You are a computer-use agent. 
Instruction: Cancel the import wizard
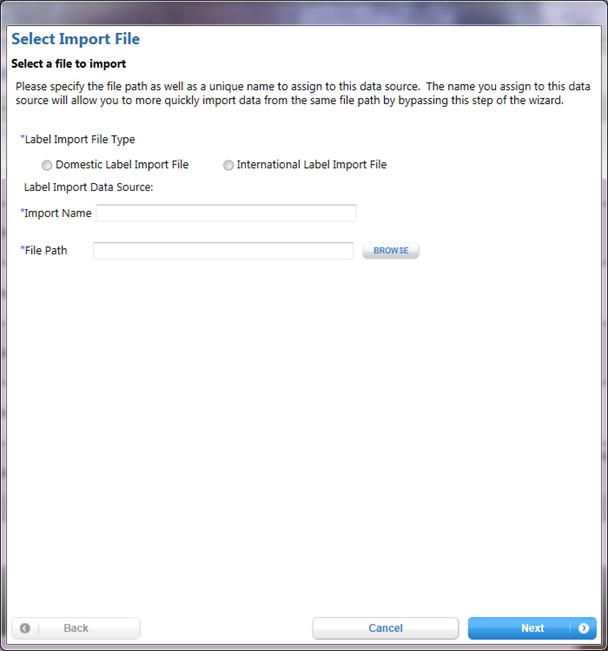(385, 628)
